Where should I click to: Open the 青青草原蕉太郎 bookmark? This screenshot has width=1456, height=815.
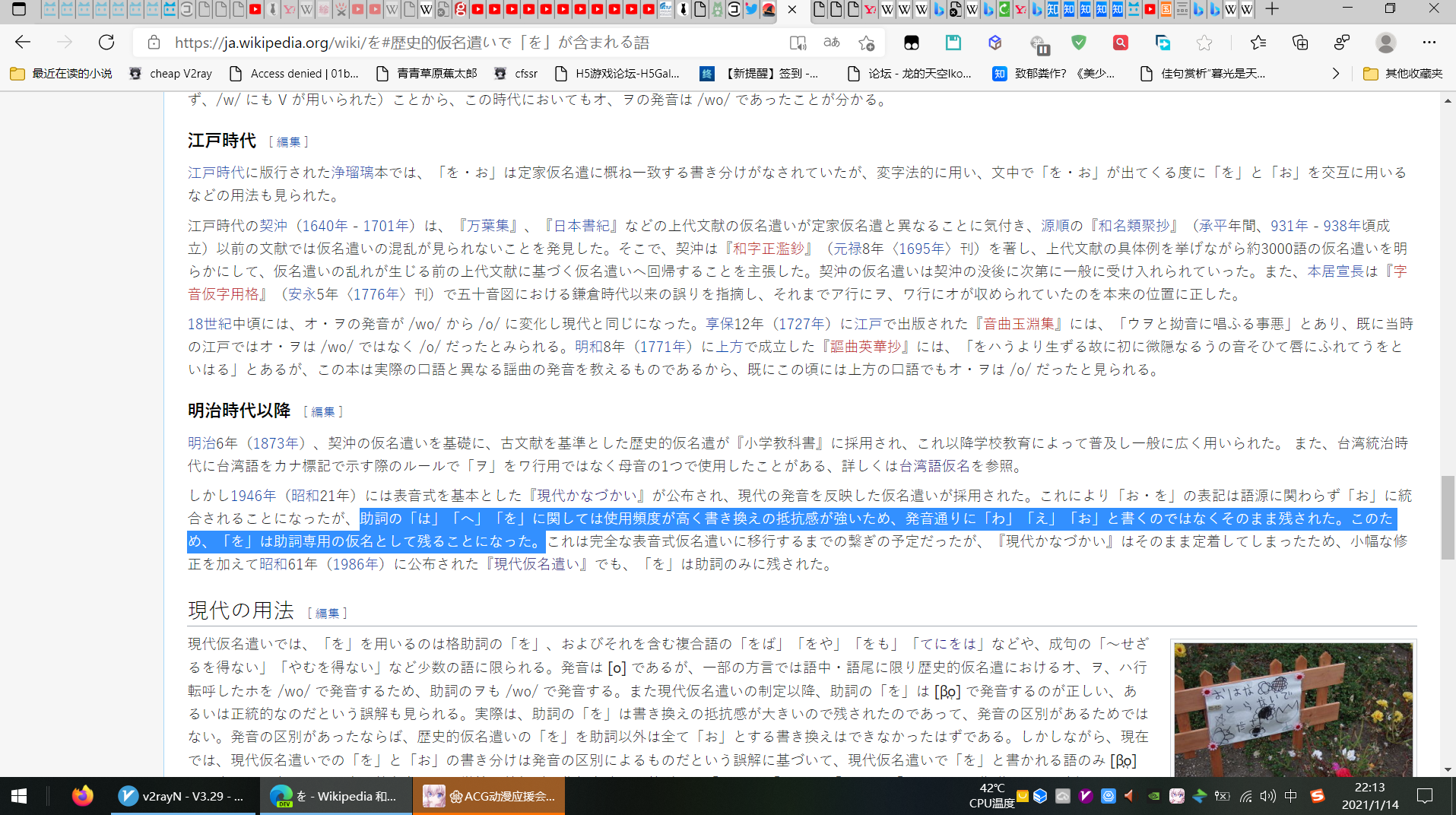(427, 74)
